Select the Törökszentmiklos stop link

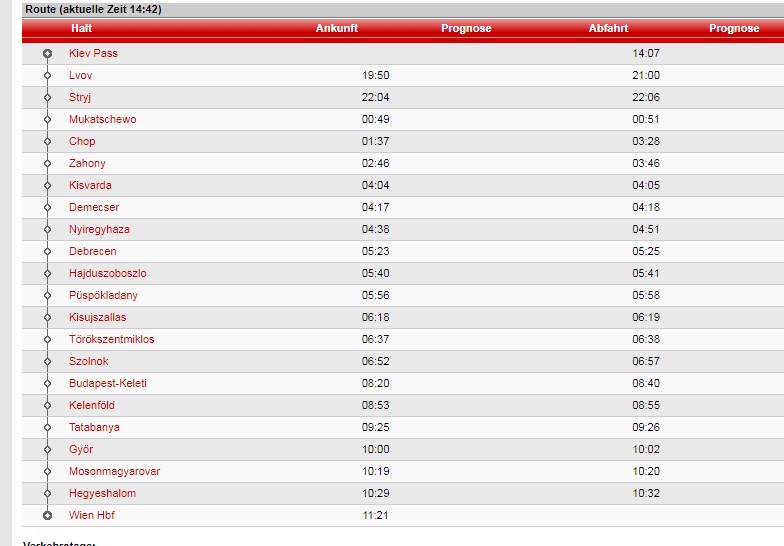tap(111, 339)
